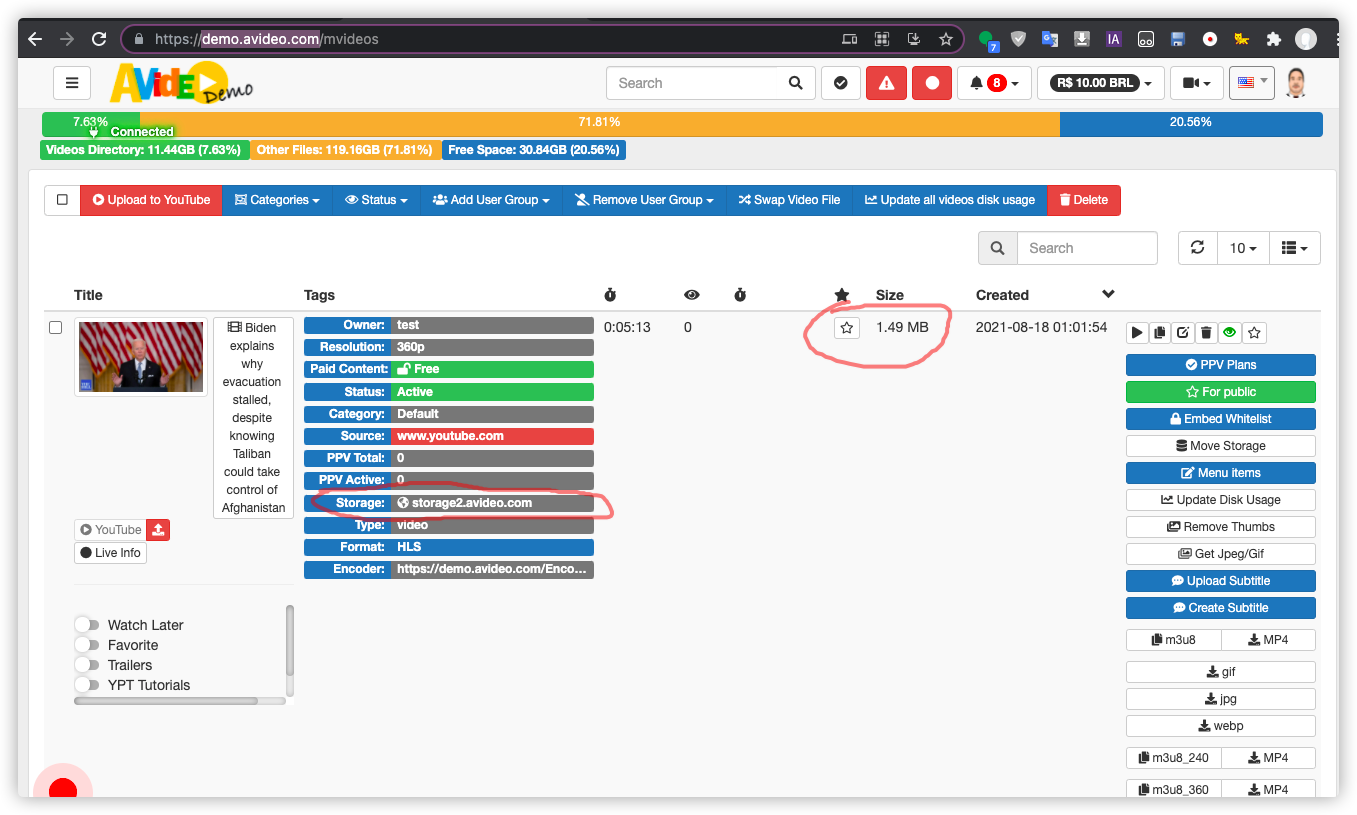Open the items-per-page dropdown showing 10

1242,247
